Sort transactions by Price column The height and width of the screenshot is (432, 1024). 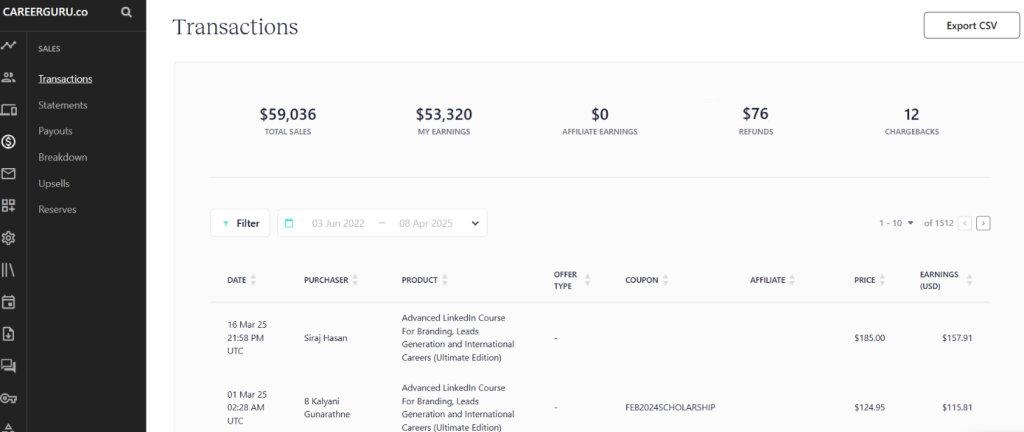(883, 280)
